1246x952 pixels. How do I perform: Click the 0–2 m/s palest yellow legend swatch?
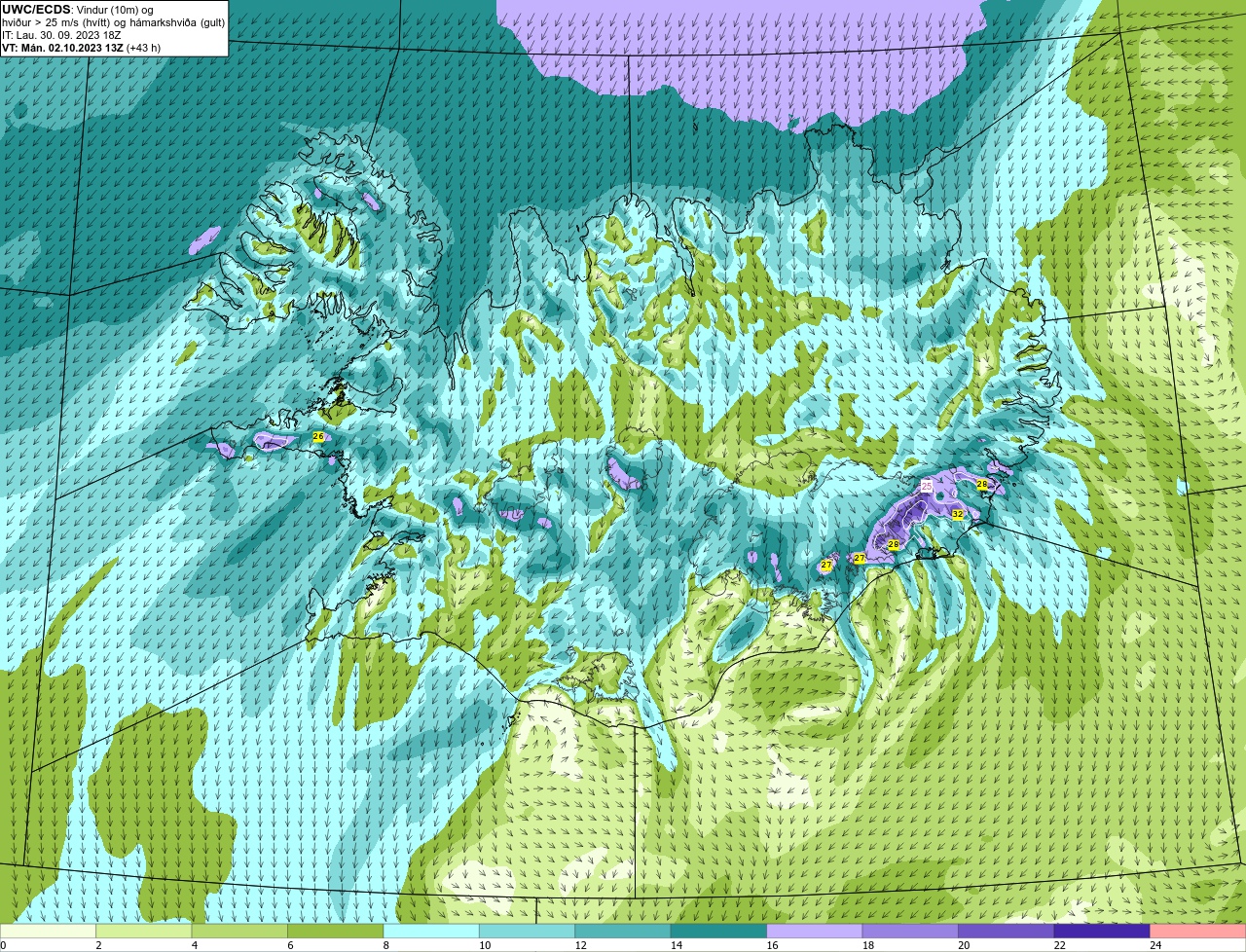click(x=48, y=931)
